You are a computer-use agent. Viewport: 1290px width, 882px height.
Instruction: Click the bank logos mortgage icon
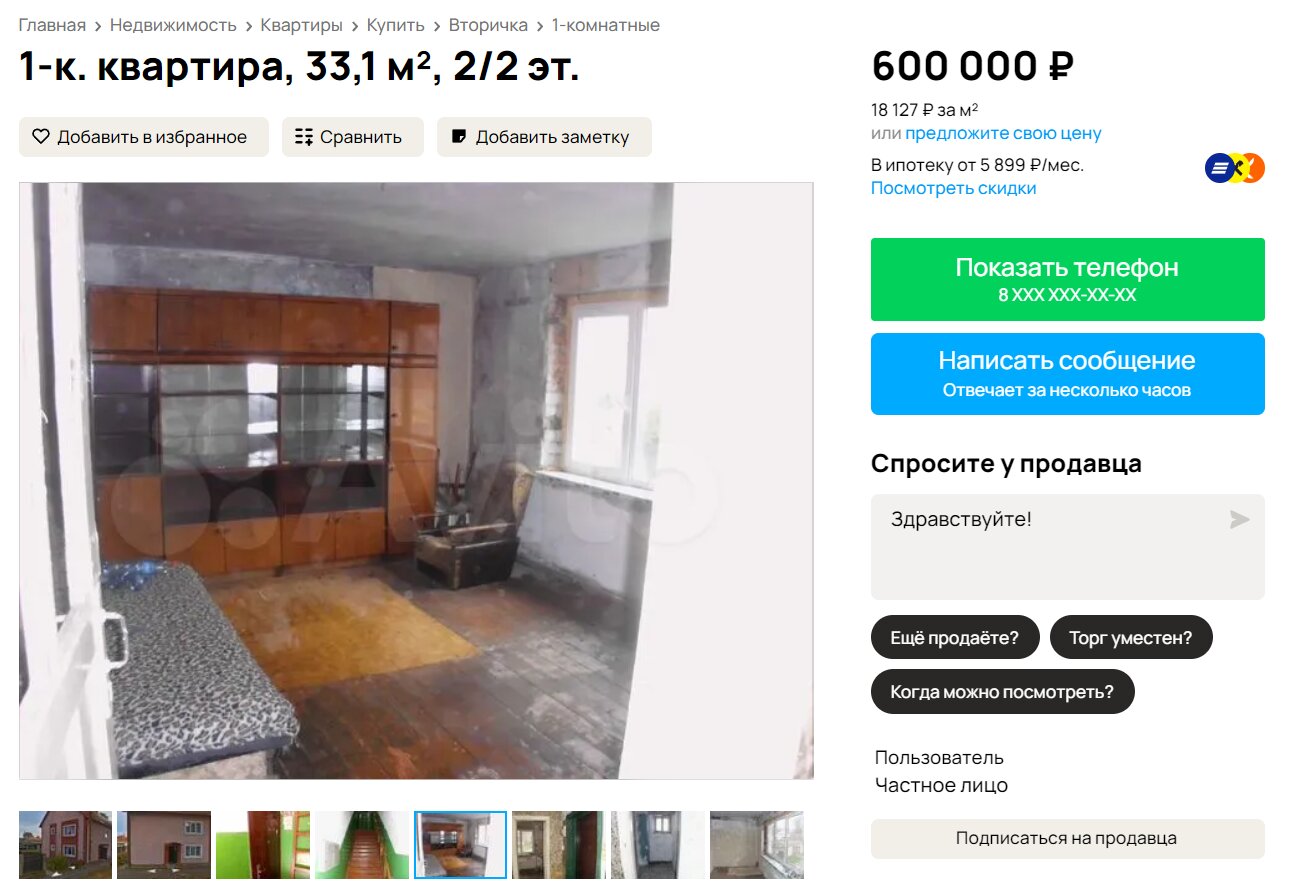pyautogui.click(x=1235, y=169)
